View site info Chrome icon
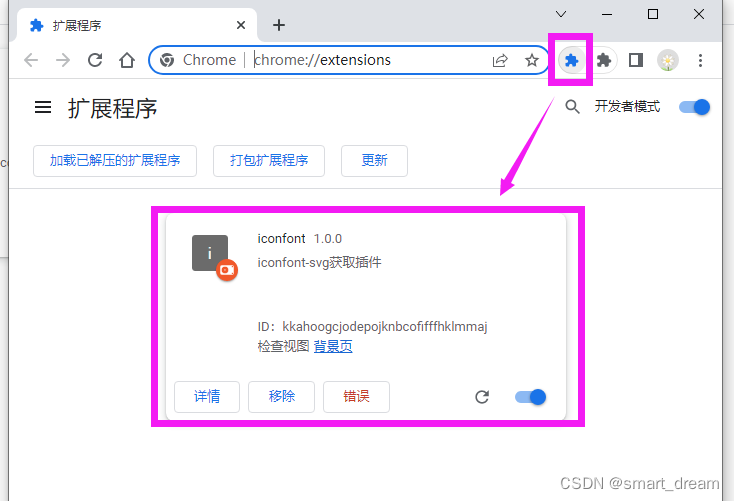Screen dimensions: 734x501 point(167,60)
